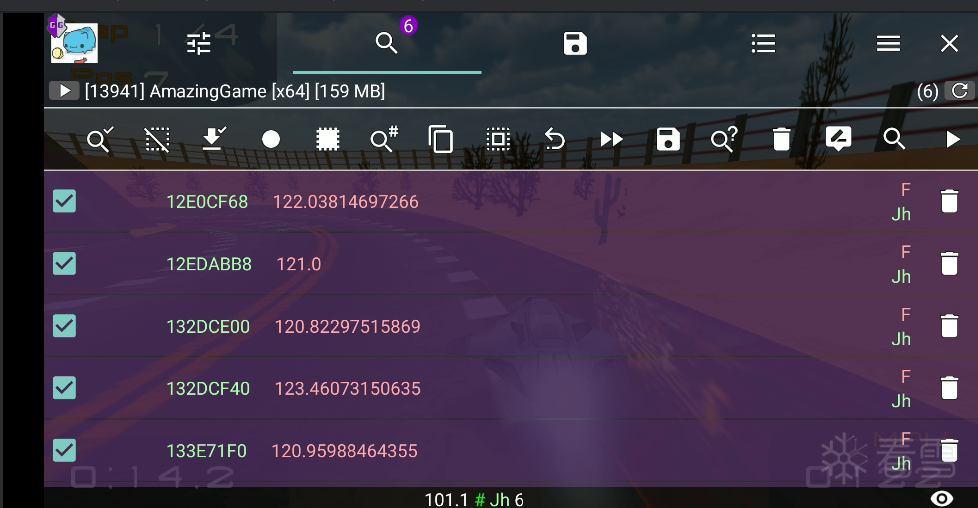Start new search with toolbar magnifier
The height and width of the screenshot is (508, 978).
pos(894,139)
